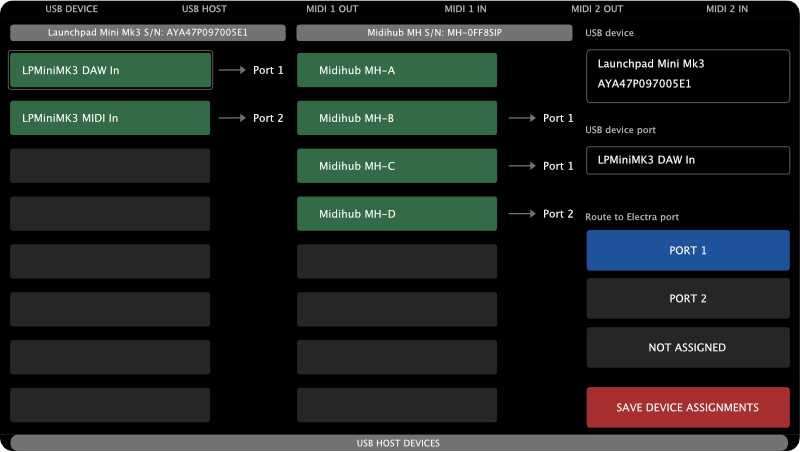Viewport: 800px width, 452px height.
Task: Click the Launchpad Mini Mk3 serial header
Action: (148, 33)
